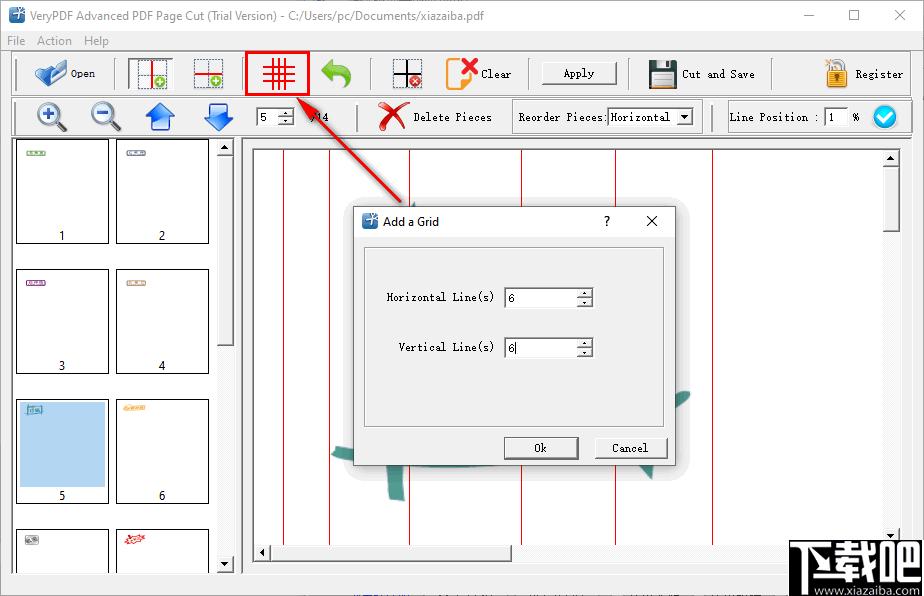Open a PDF with the Open button

tap(64, 74)
